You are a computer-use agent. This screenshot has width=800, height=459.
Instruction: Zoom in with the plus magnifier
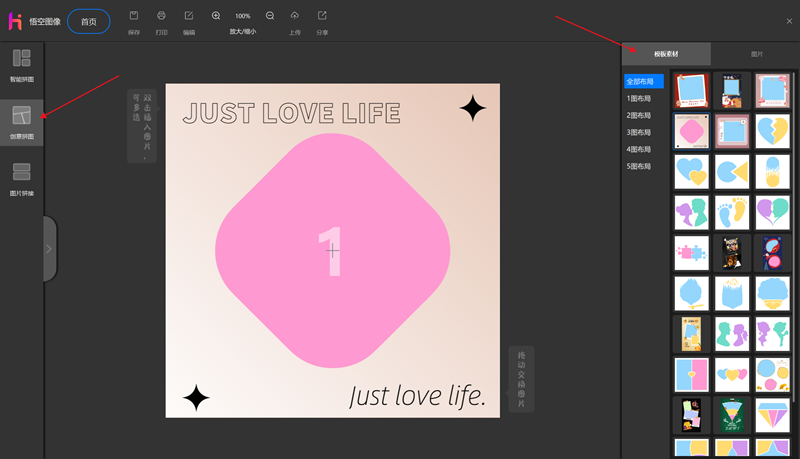[x=216, y=16]
